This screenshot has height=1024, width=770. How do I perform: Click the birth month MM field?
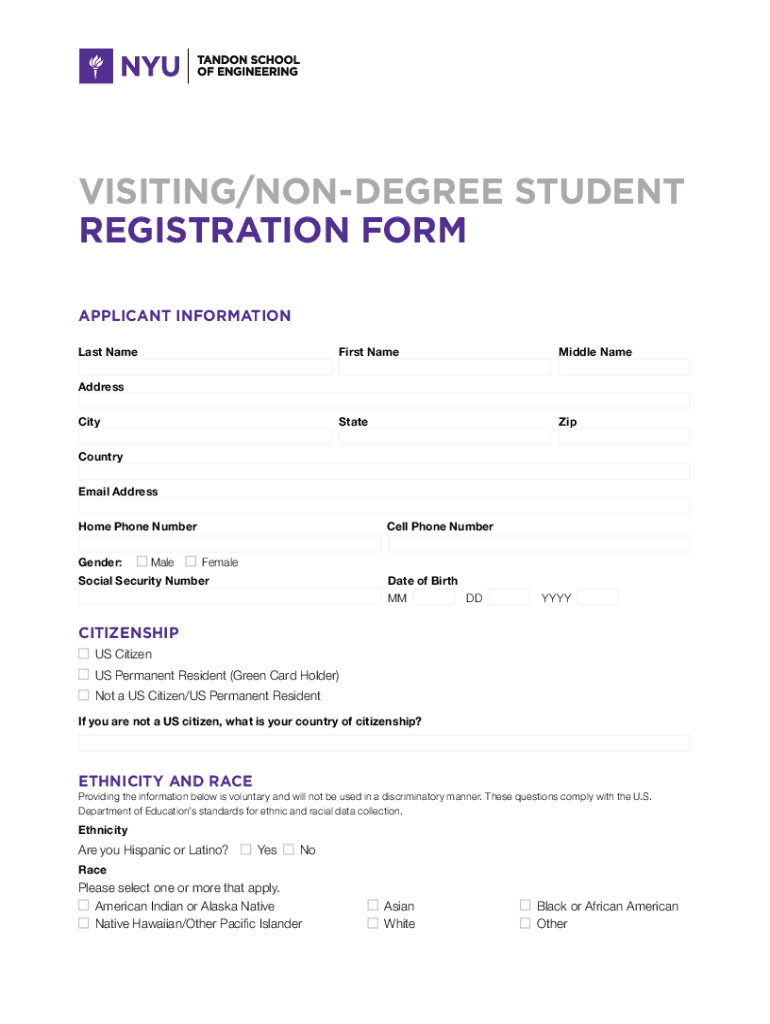(433, 598)
